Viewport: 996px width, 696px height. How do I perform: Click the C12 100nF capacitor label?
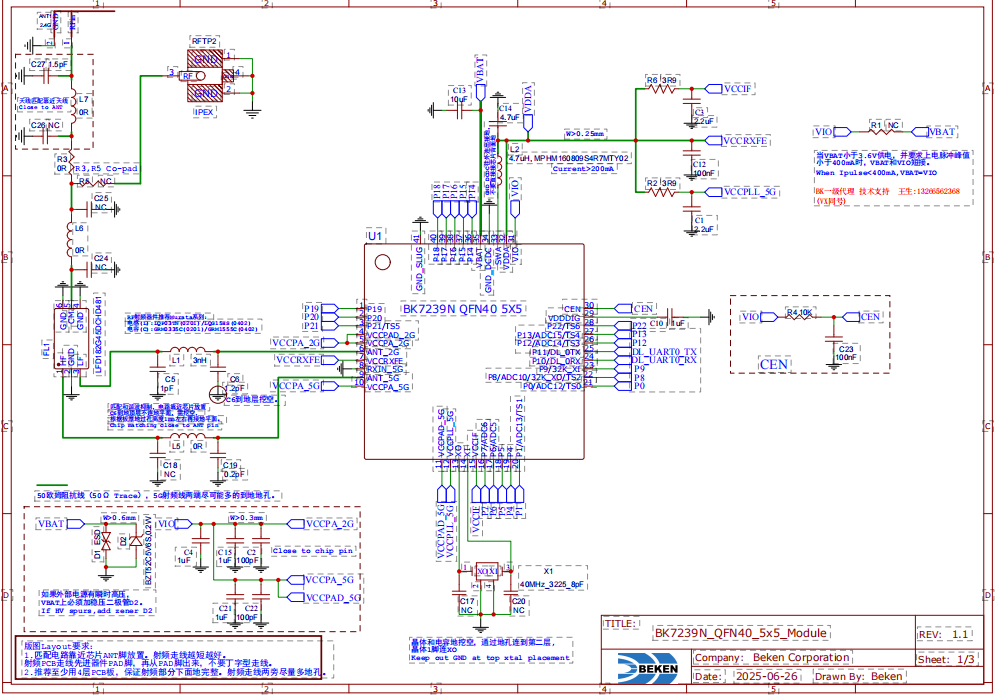pos(704,168)
